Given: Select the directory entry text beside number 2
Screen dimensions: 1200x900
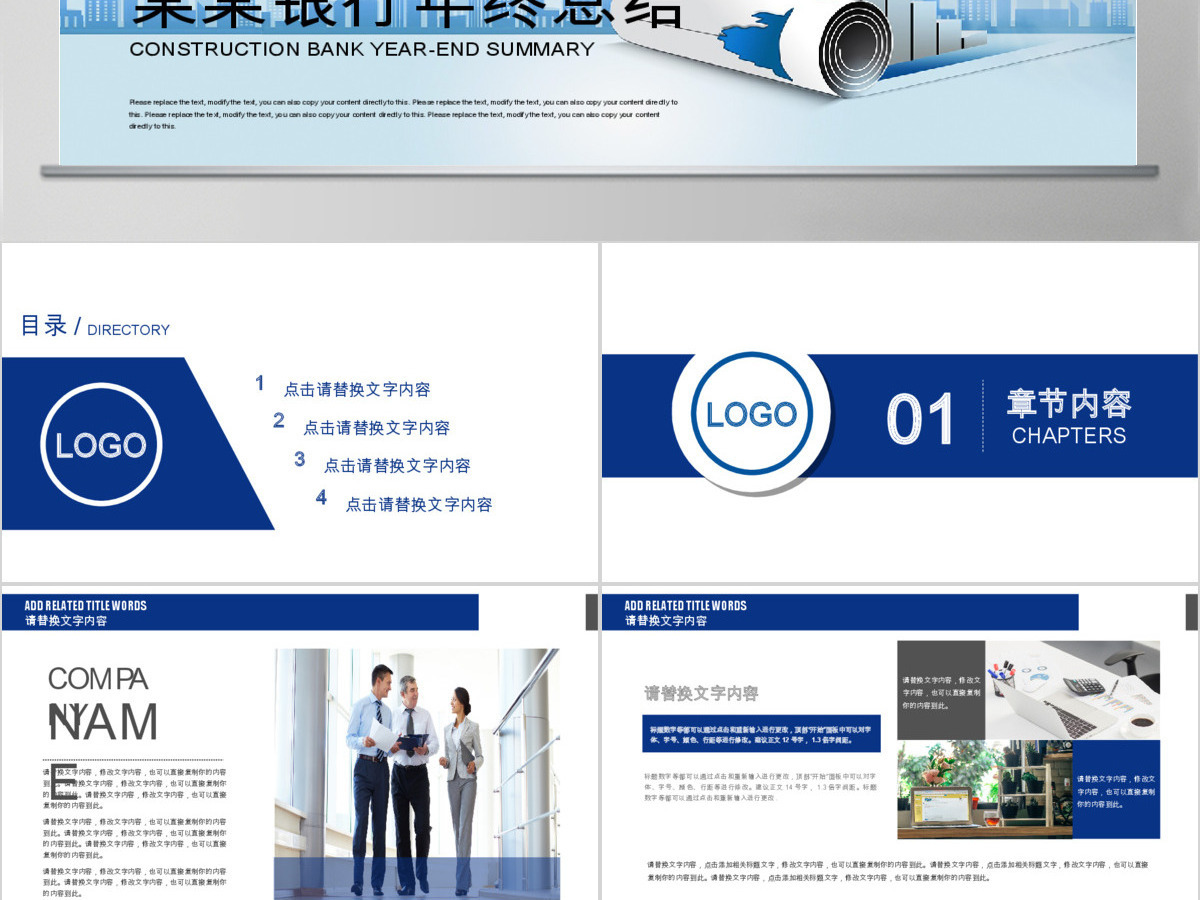Looking at the screenshot, I should (x=377, y=428).
